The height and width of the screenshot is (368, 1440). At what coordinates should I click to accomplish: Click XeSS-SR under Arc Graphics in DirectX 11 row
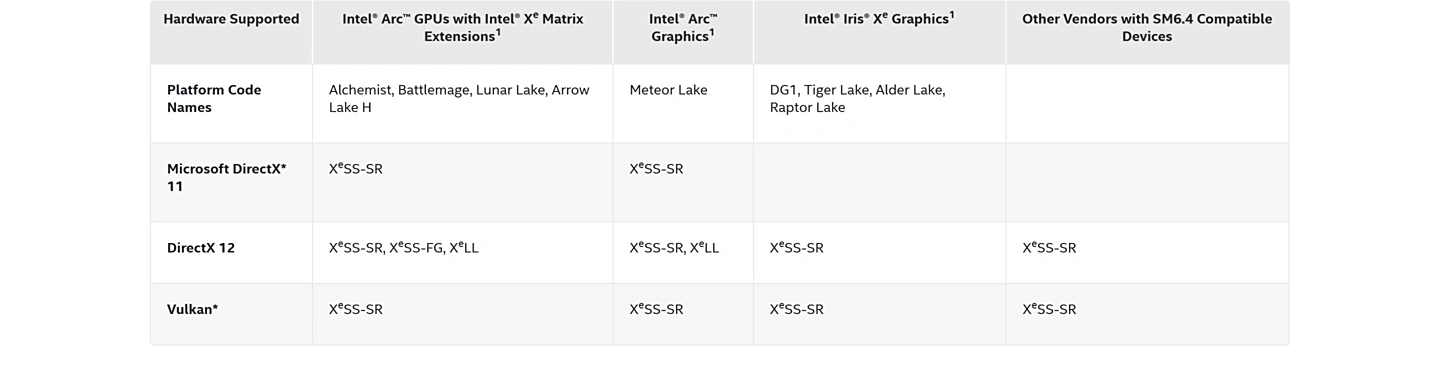coord(657,168)
